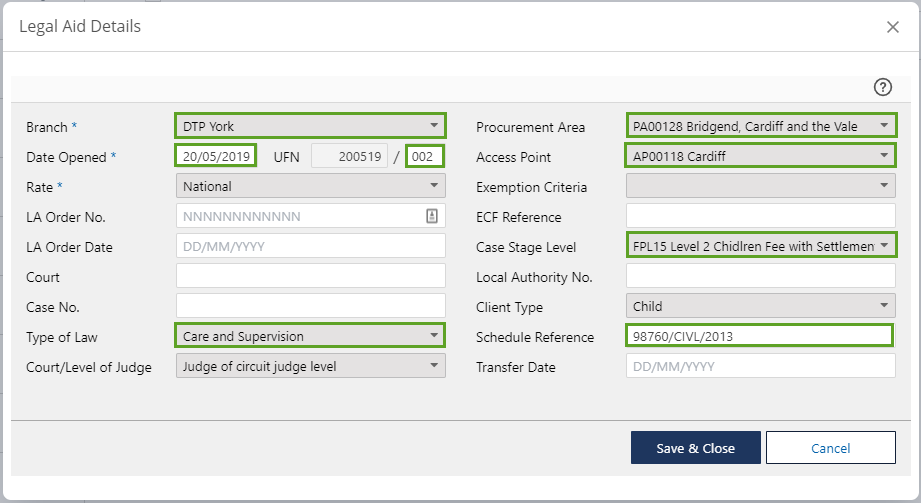Focus the UFN suffix field showing 002
This screenshot has height=503, width=921.
426,156
